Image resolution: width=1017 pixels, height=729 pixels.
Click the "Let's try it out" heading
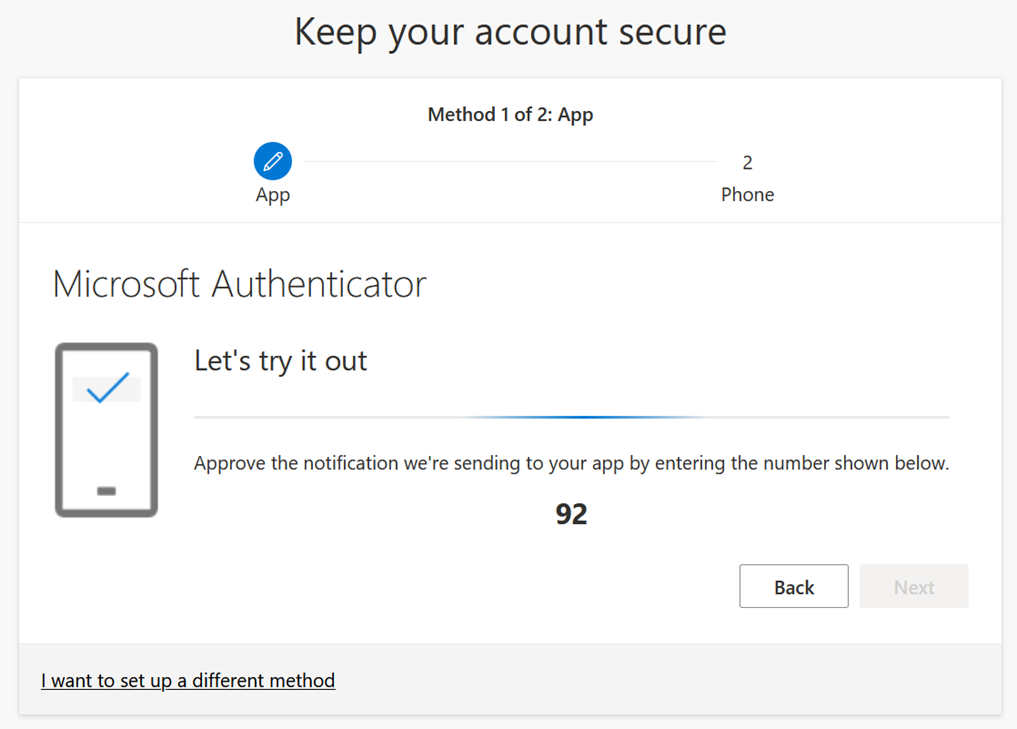[280, 360]
